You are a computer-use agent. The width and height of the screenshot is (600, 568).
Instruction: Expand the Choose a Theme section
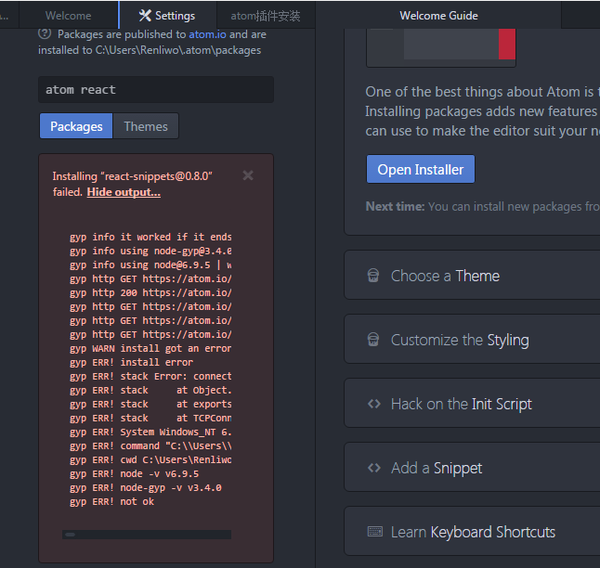click(x=445, y=276)
